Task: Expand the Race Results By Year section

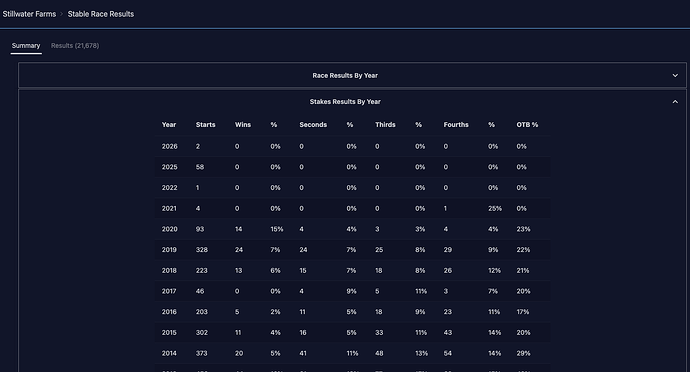Action: coord(675,76)
